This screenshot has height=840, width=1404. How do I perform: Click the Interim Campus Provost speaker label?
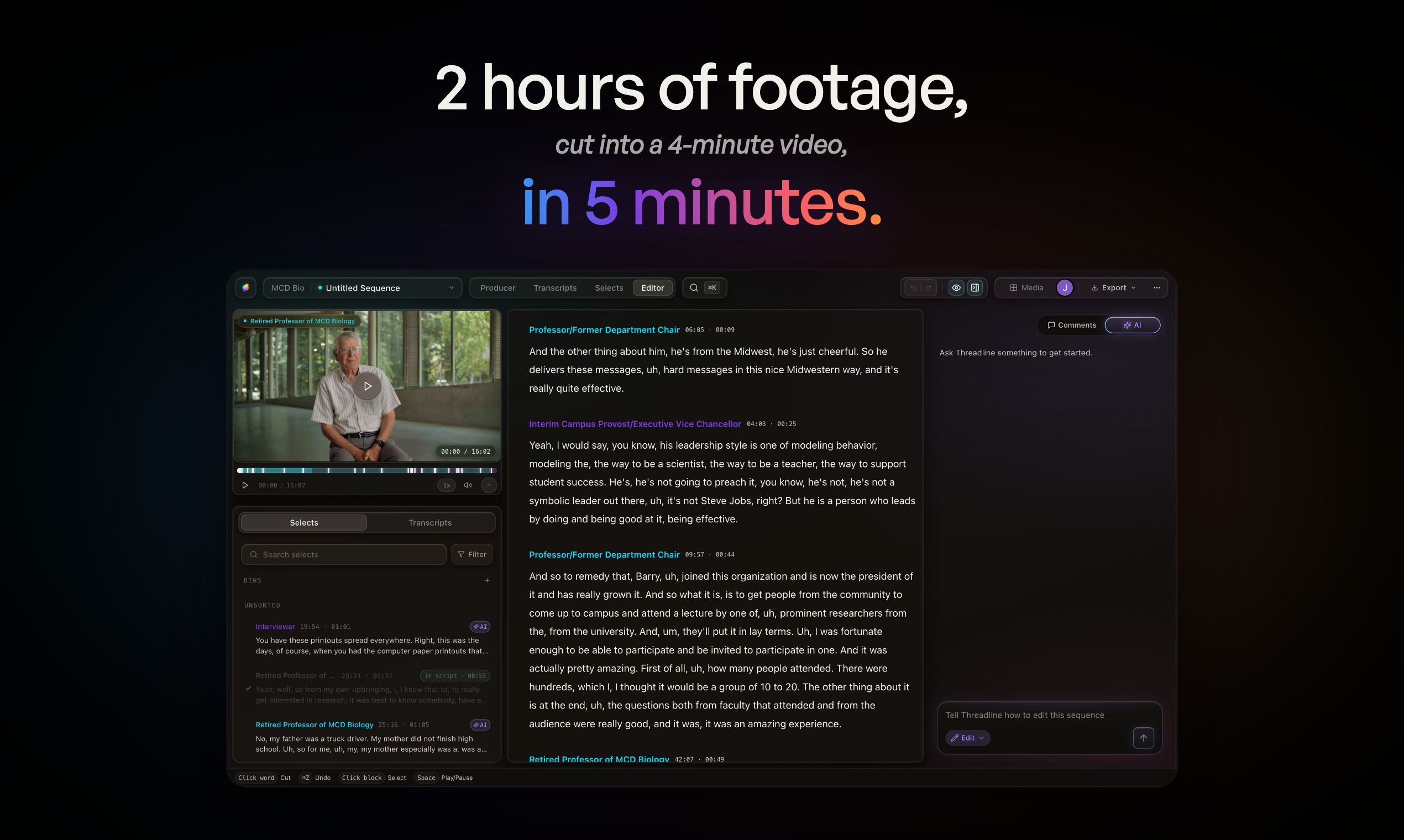635,423
